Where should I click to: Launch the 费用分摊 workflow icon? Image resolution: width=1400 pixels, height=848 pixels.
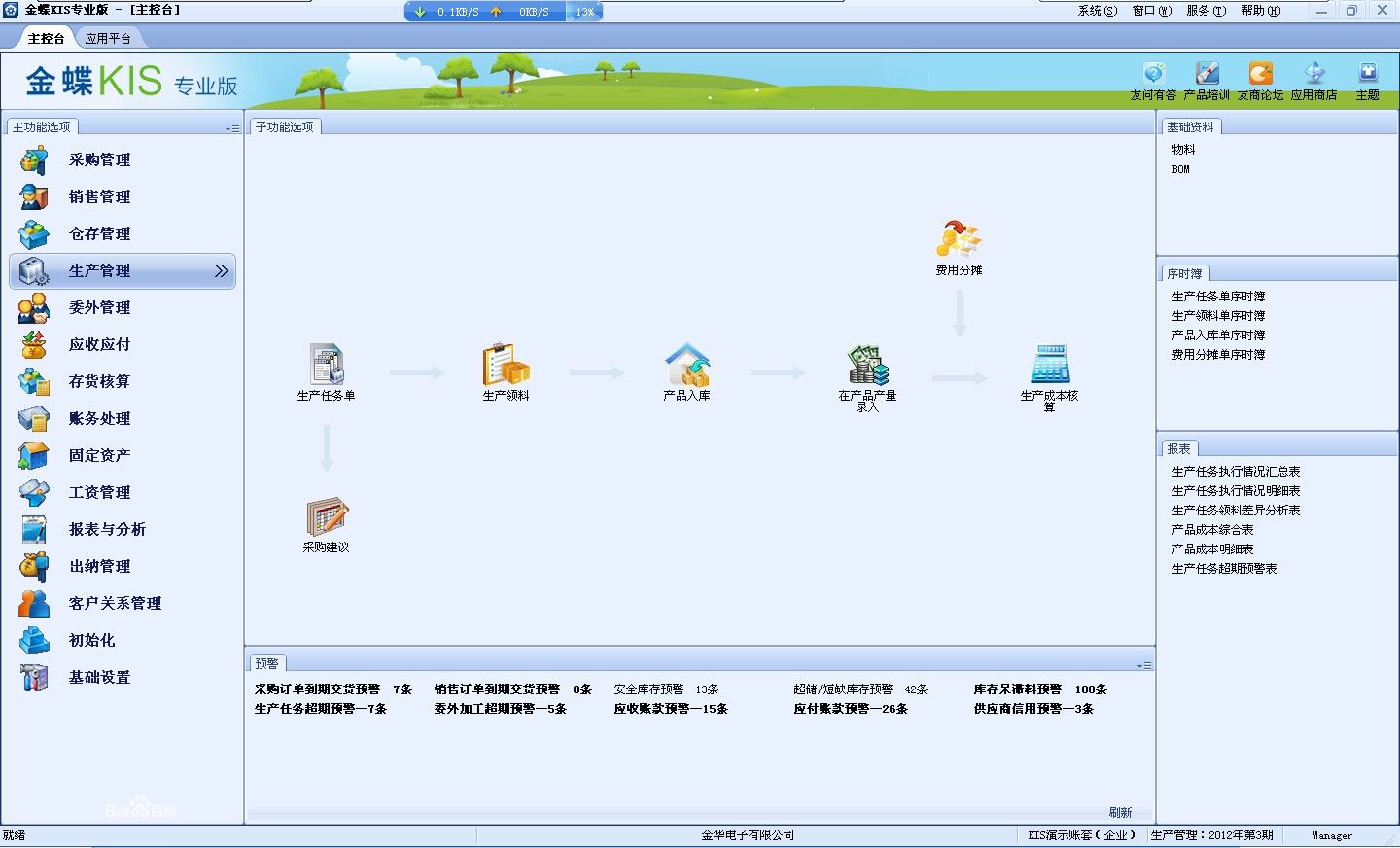pyautogui.click(x=959, y=240)
